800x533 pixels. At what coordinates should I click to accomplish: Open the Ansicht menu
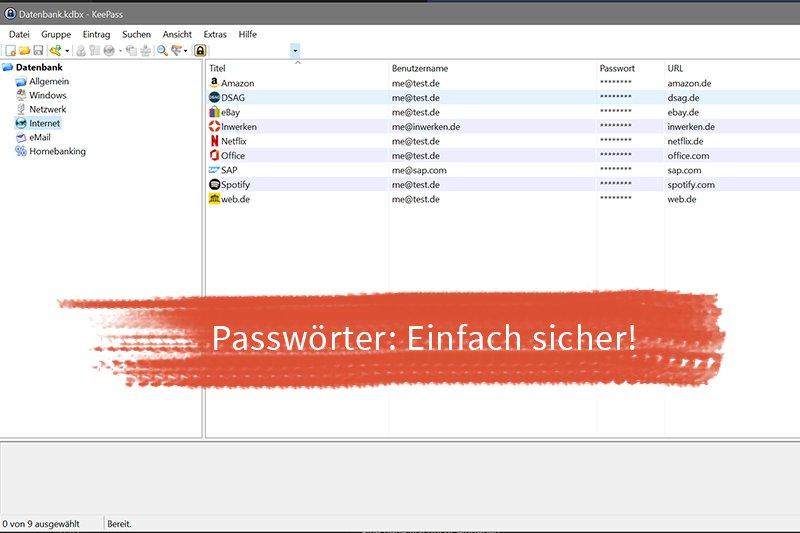[x=177, y=34]
